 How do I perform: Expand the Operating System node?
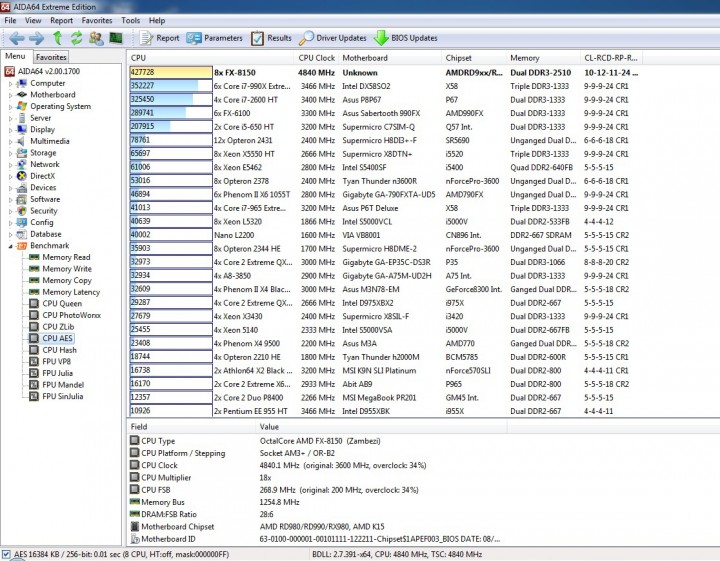click(11, 107)
